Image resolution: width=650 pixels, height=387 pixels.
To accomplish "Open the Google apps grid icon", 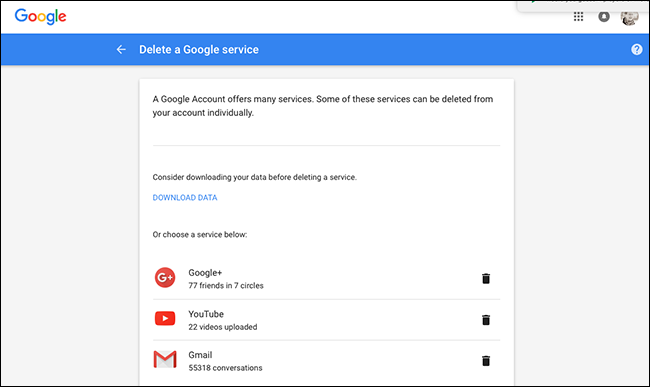I will pos(578,17).
